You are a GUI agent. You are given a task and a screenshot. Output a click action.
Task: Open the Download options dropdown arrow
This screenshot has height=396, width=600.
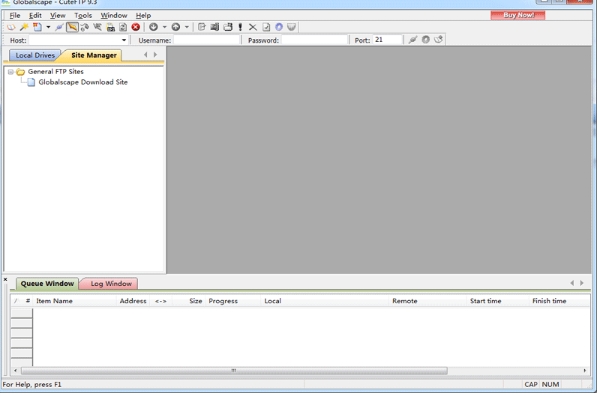pos(165,27)
